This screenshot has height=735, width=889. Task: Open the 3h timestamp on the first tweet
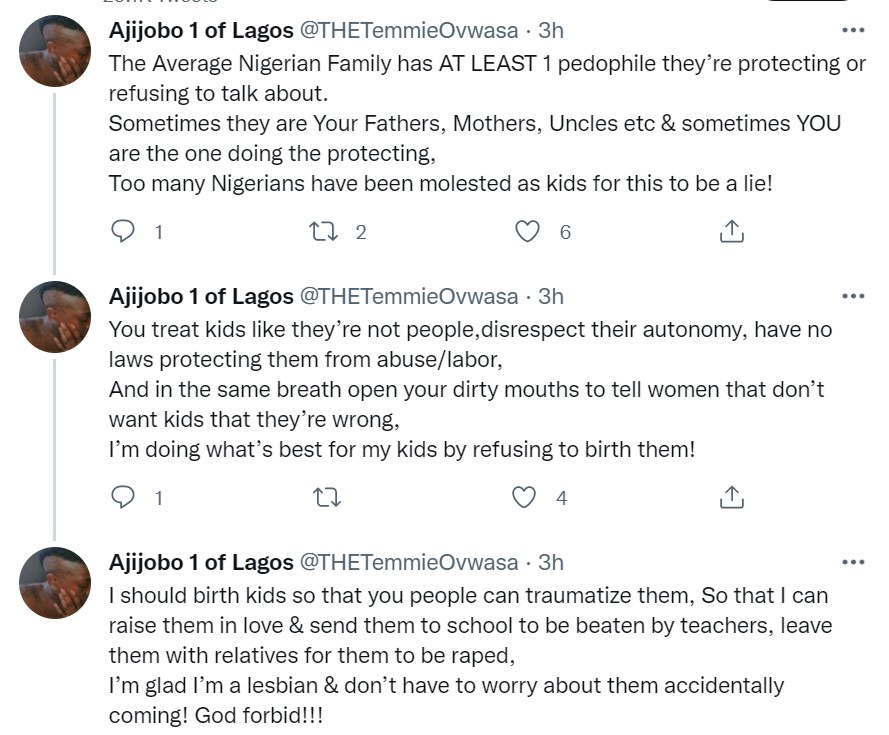click(551, 31)
